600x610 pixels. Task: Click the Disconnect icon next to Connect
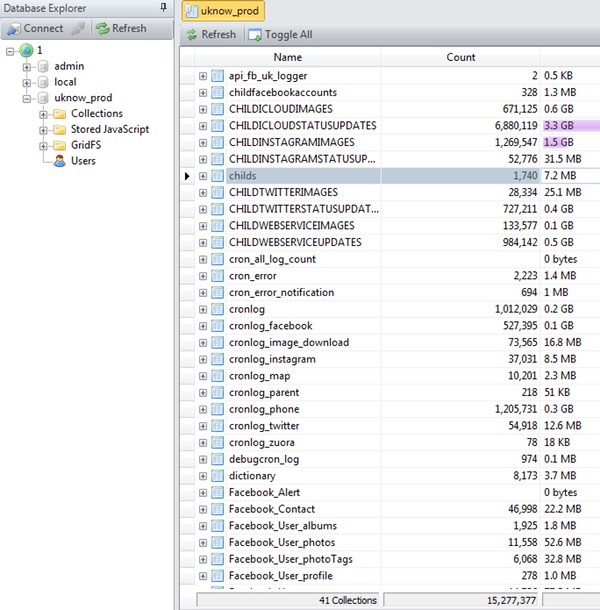78,28
